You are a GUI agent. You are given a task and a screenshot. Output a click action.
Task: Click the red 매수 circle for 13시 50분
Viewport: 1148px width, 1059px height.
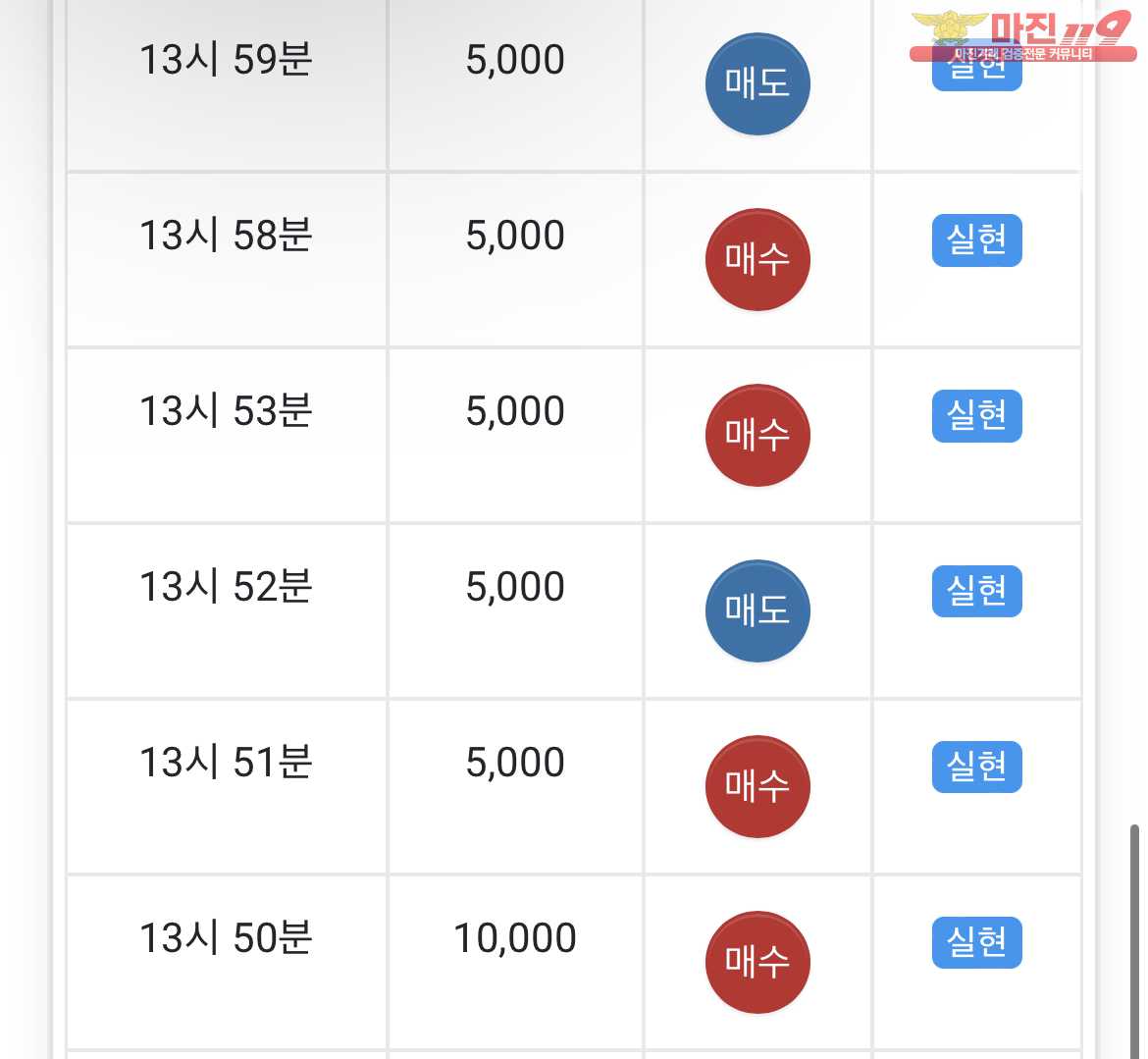(x=757, y=963)
